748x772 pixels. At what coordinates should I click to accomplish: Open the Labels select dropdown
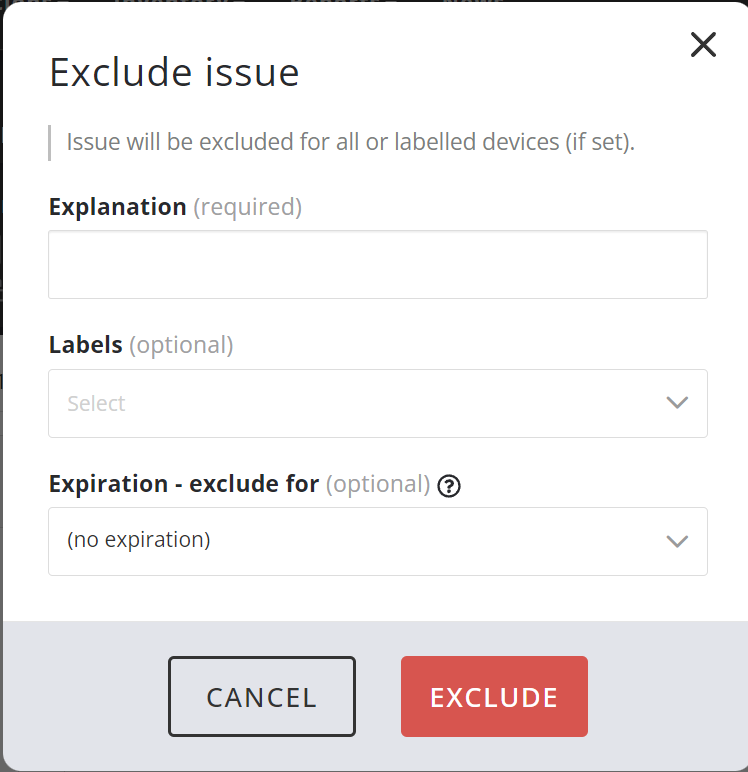[x=360, y=403]
